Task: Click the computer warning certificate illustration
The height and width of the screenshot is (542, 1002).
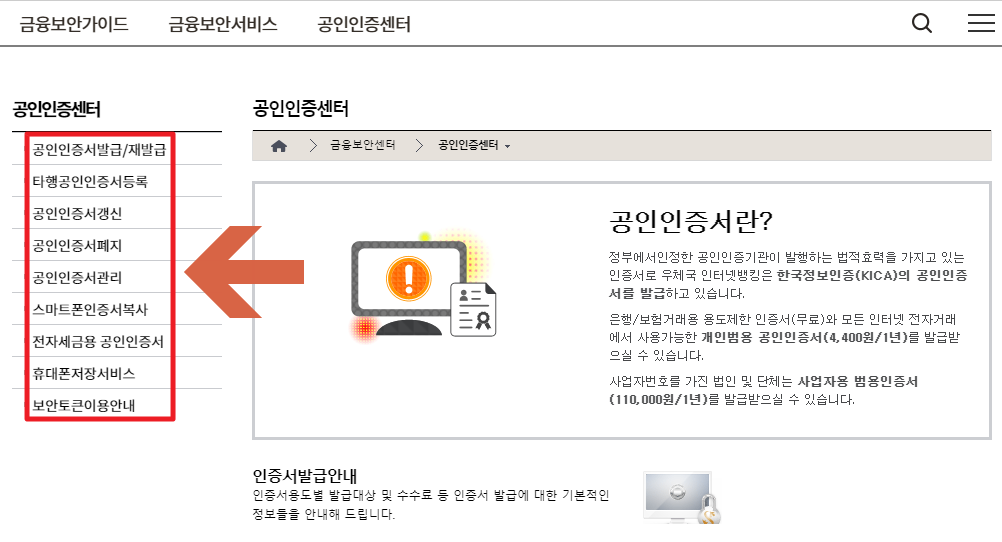Action: (424, 287)
